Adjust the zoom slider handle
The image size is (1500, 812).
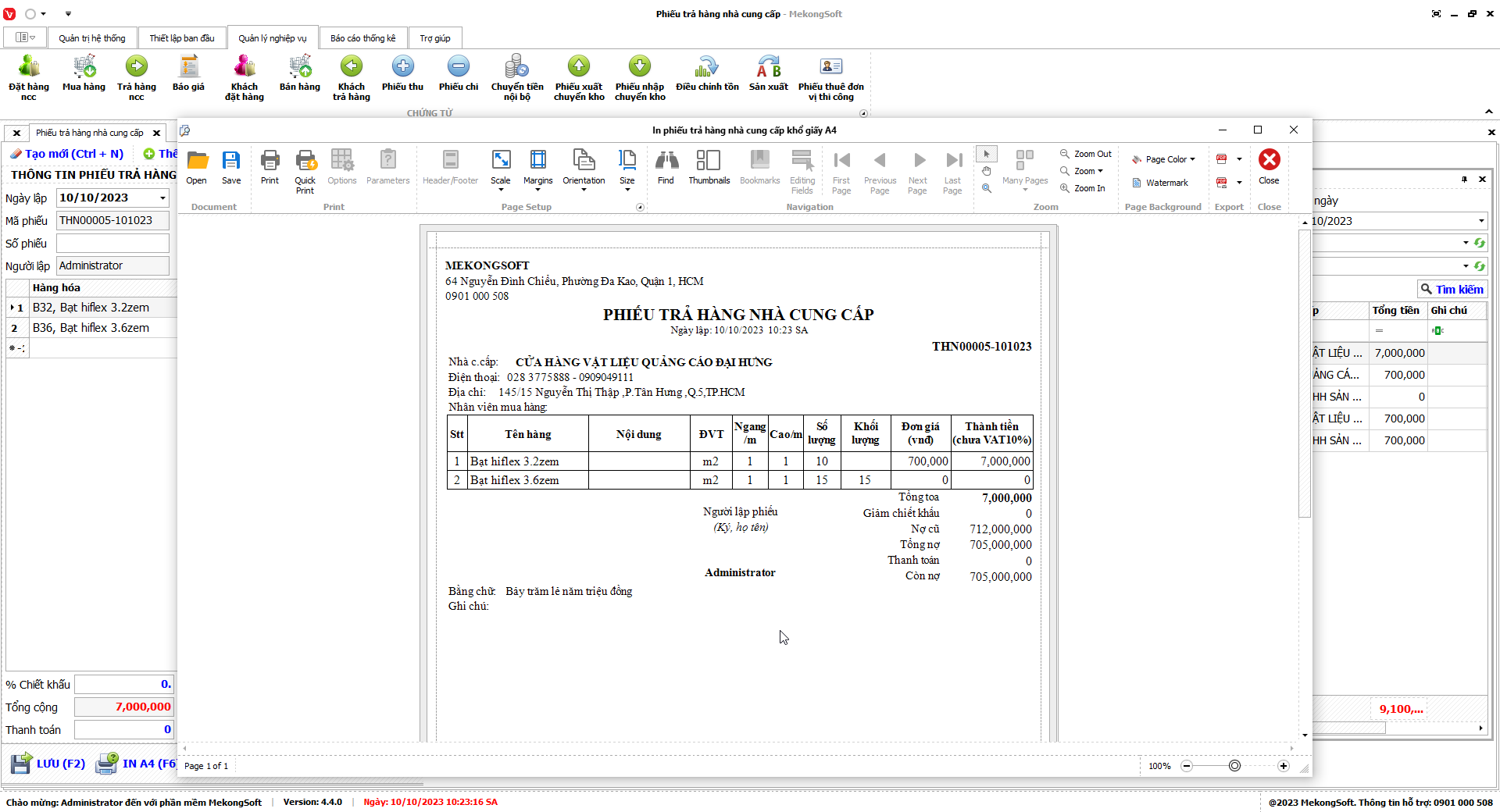coord(1234,766)
